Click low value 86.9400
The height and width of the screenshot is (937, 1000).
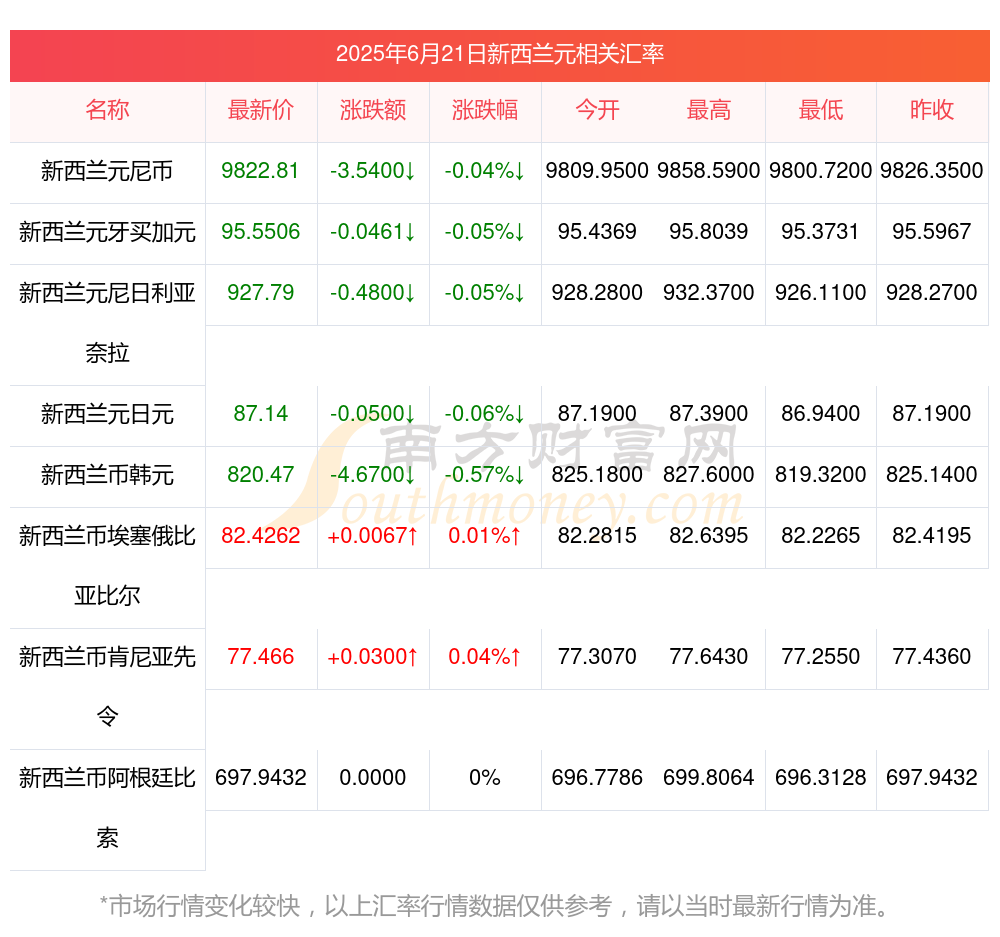821,413
